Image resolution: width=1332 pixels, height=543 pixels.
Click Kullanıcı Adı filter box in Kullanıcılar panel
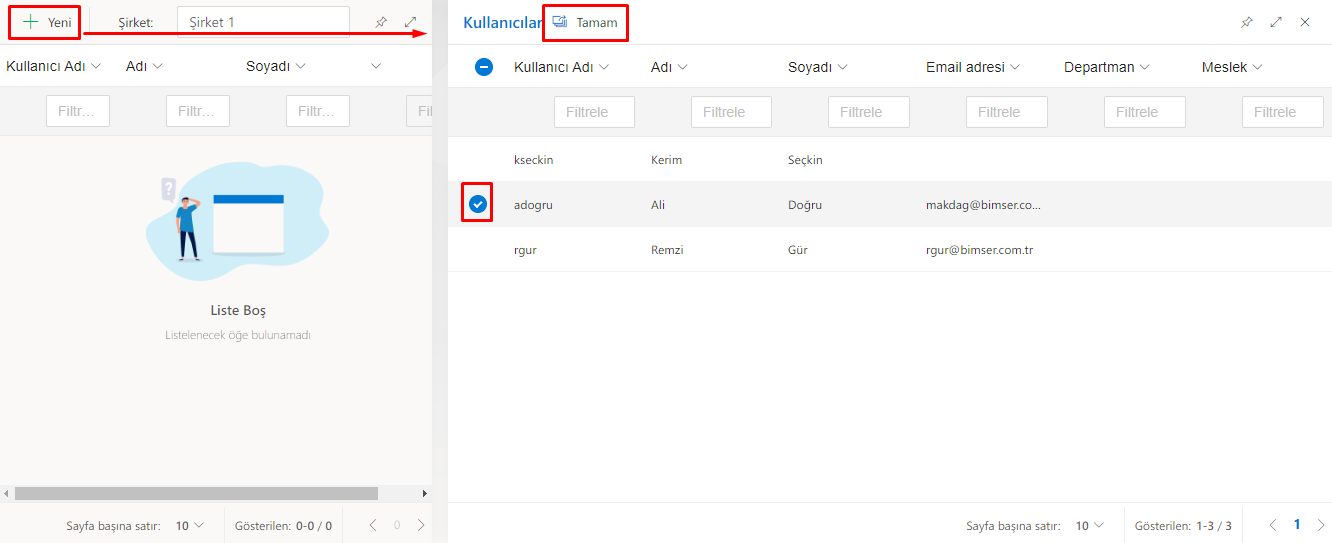click(x=594, y=112)
